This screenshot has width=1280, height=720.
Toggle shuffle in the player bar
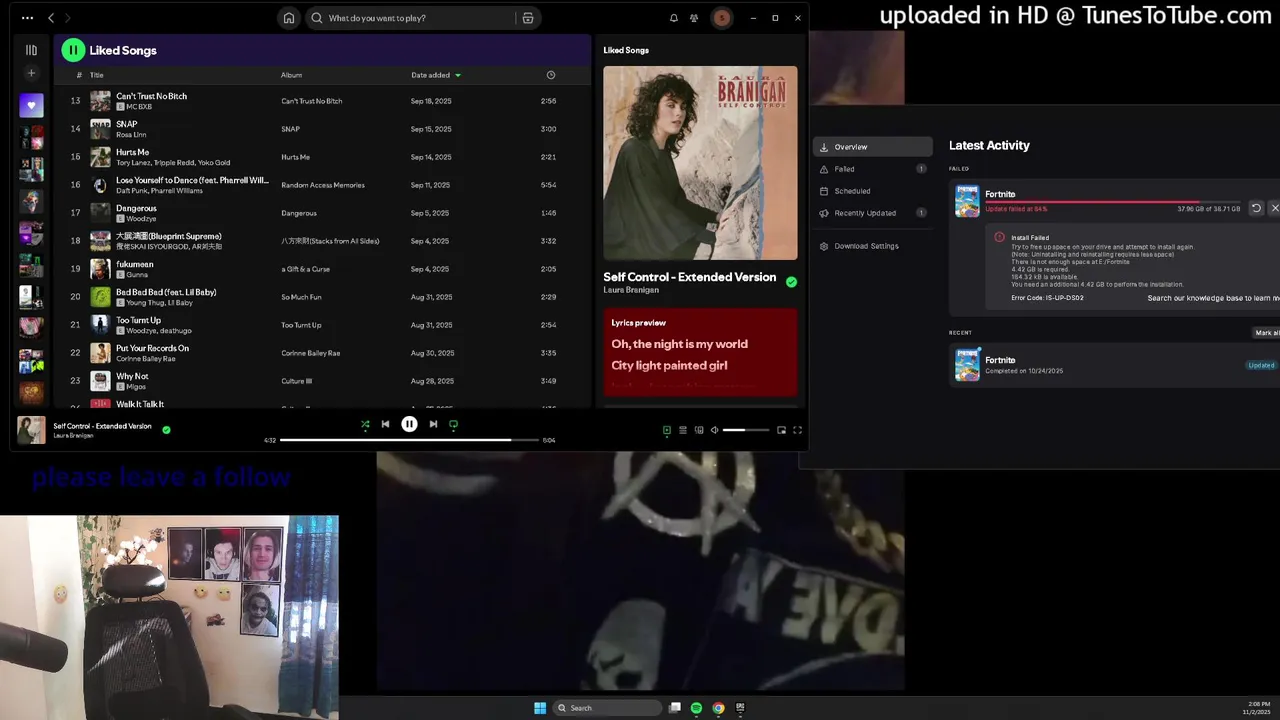click(x=365, y=424)
